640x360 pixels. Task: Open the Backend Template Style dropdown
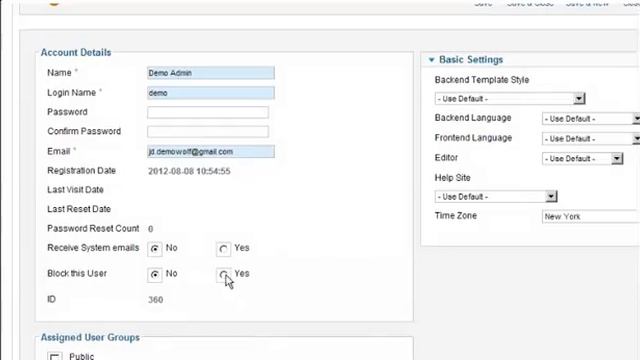(510, 99)
